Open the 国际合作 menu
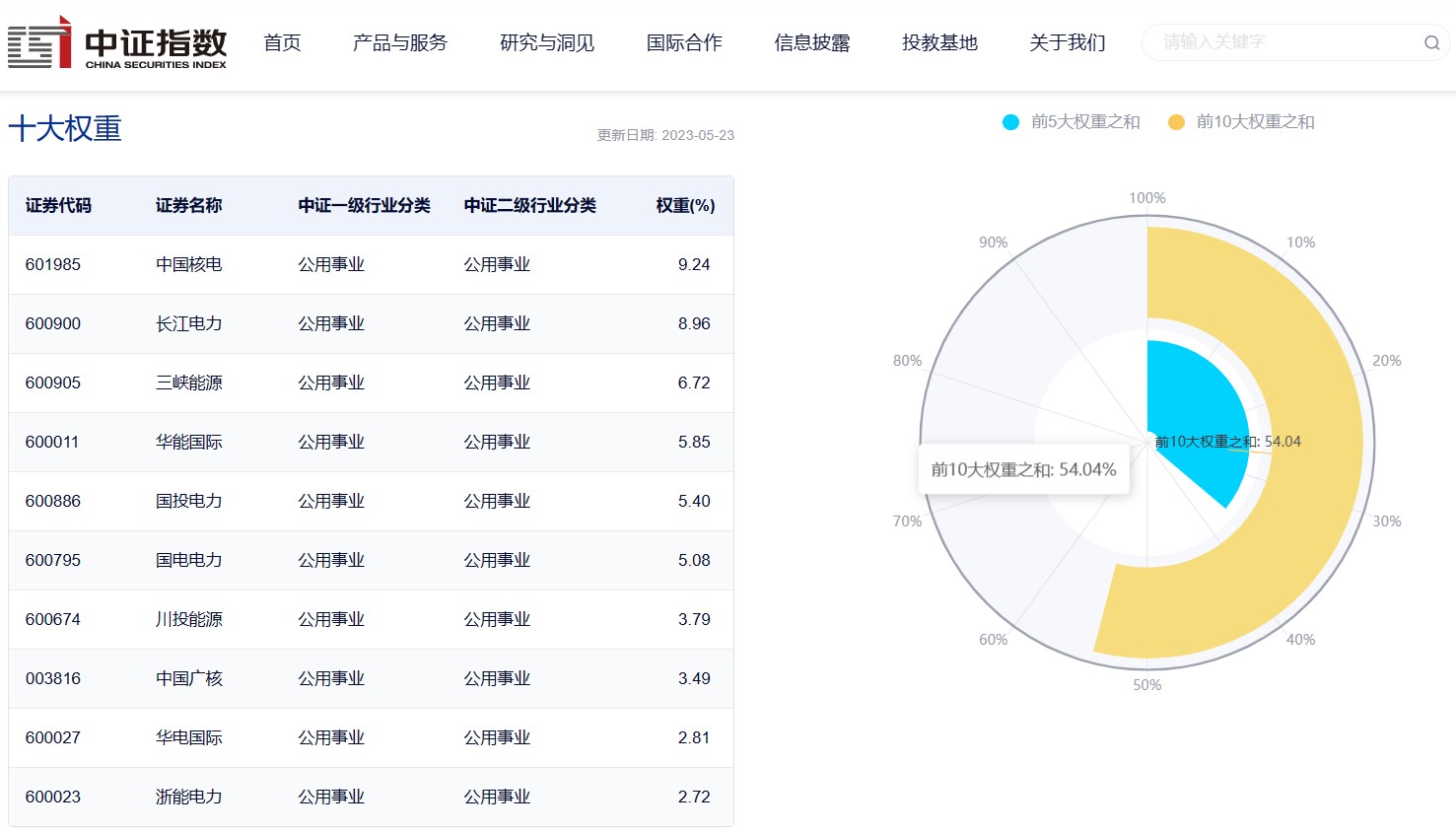The height and width of the screenshot is (834, 1456). click(684, 42)
